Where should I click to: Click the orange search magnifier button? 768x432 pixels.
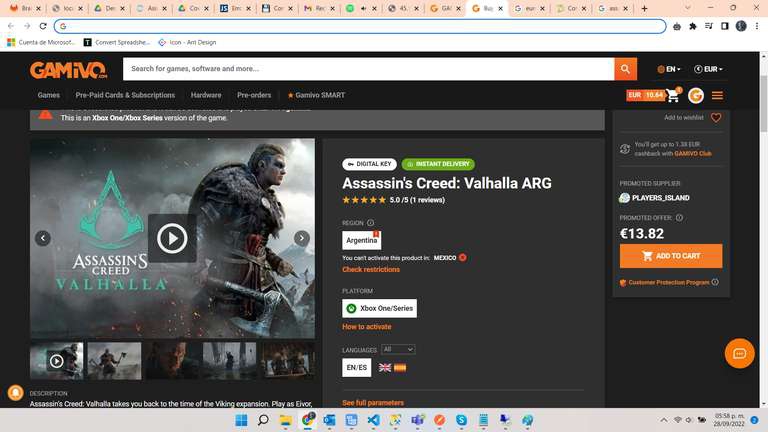click(625, 69)
